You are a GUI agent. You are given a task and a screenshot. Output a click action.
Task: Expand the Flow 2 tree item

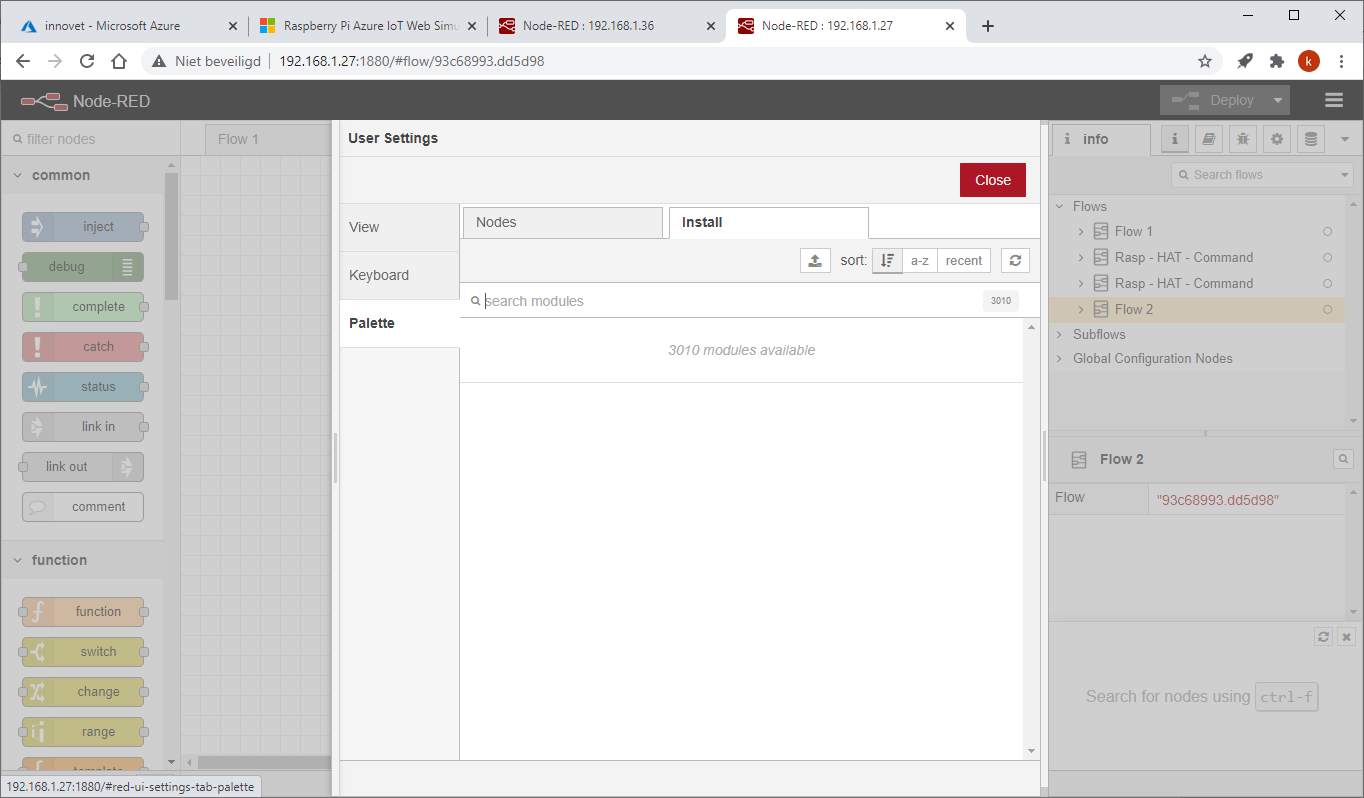(1081, 309)
